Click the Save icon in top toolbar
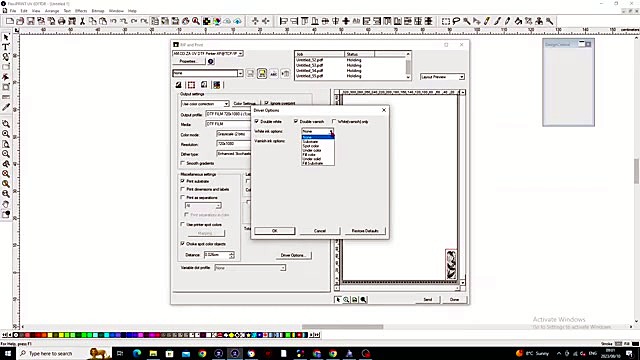640x360 pixels. [x=31, y=21]
